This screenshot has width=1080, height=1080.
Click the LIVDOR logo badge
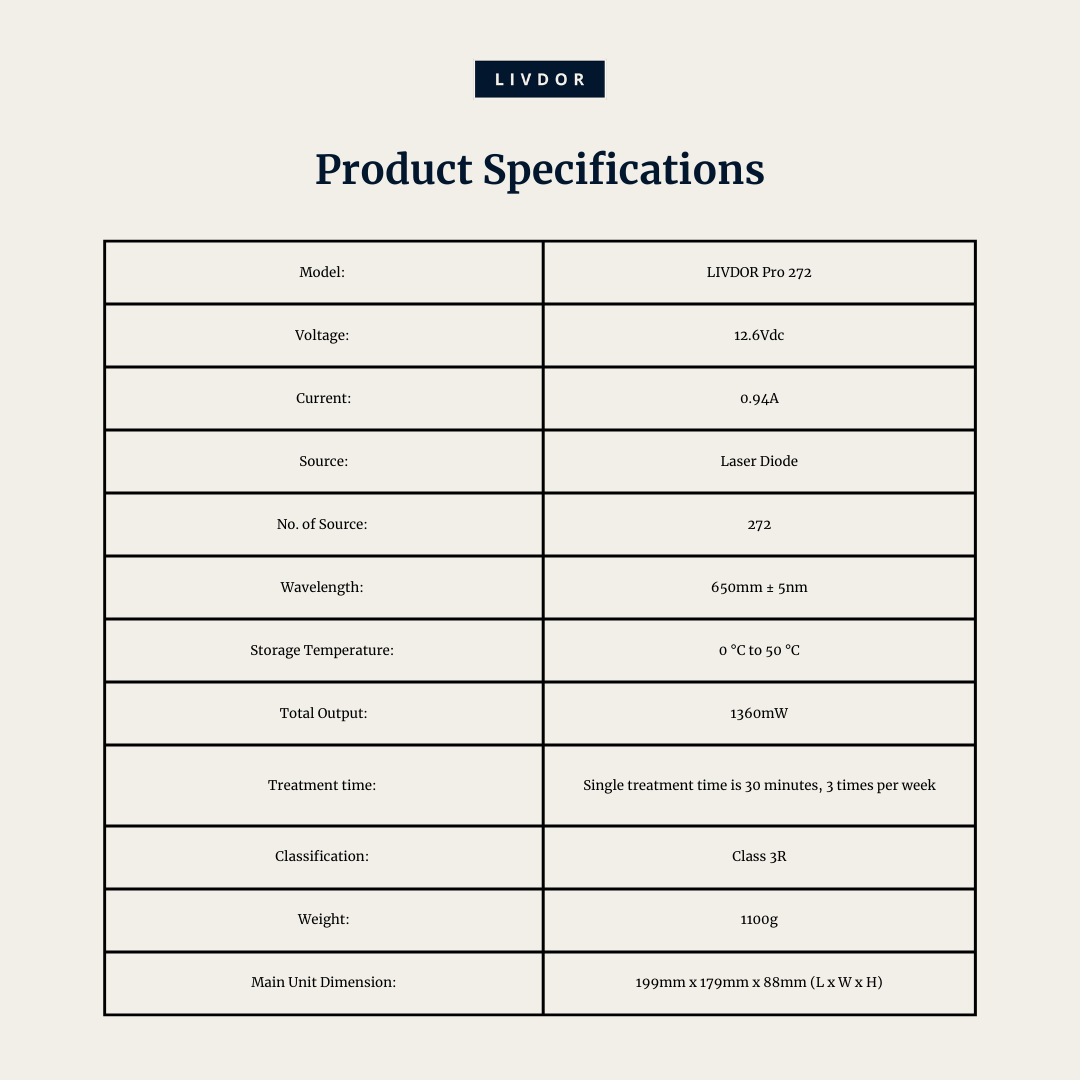point(539,79)
